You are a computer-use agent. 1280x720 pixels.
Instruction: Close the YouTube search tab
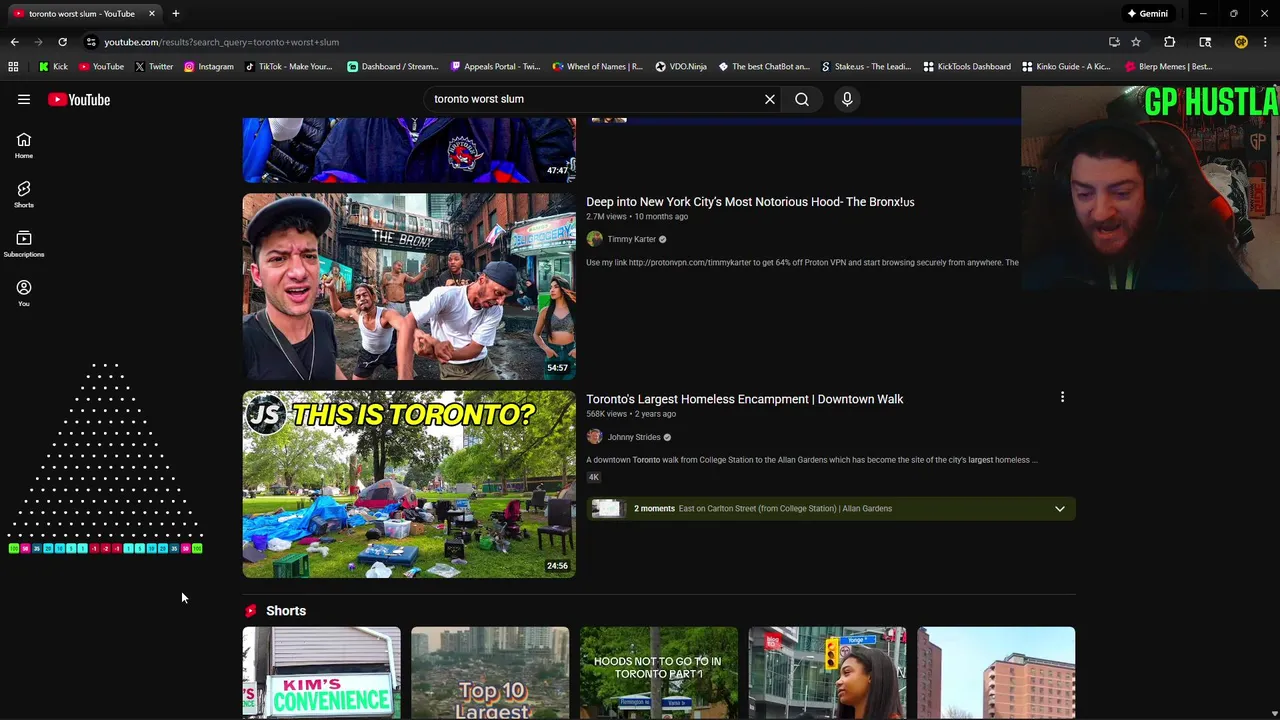152,14
